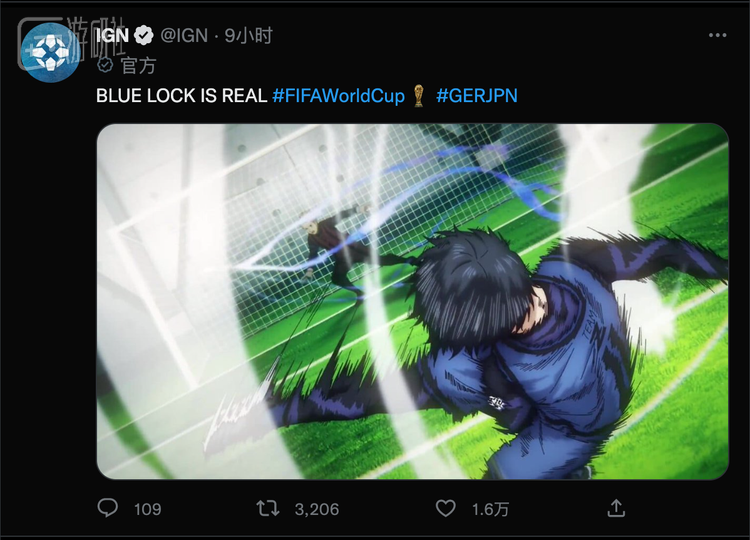Click the retweet arrows icon
Image resolution: width=750 pixels, height=540 pixels.
268,508
